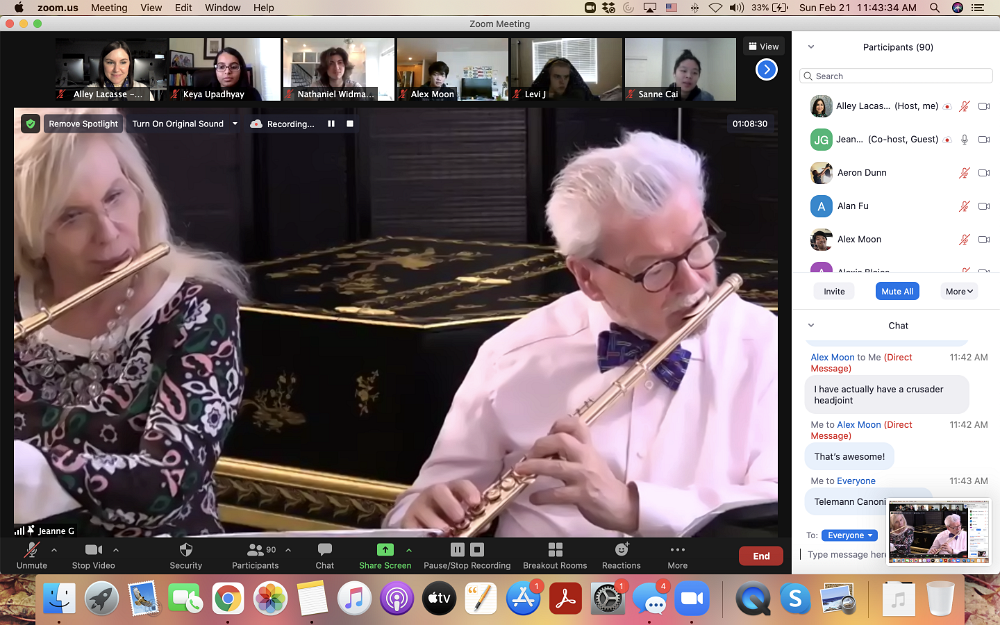Open the Security shield in meeting toolbar
The image size is (1000, 625).
pyautogui.click(x=186, y=550)
